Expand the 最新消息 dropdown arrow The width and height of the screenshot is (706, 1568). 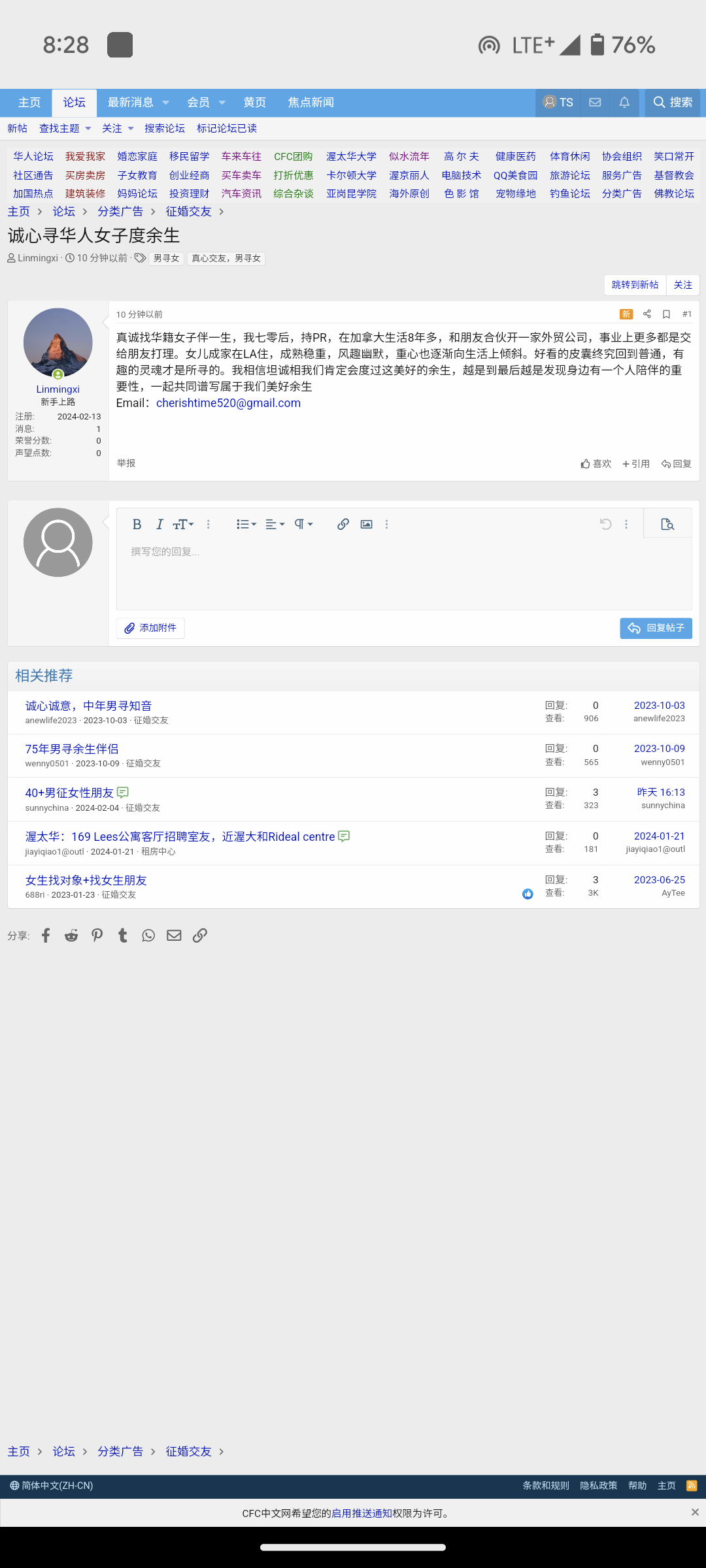pos(165,103)
